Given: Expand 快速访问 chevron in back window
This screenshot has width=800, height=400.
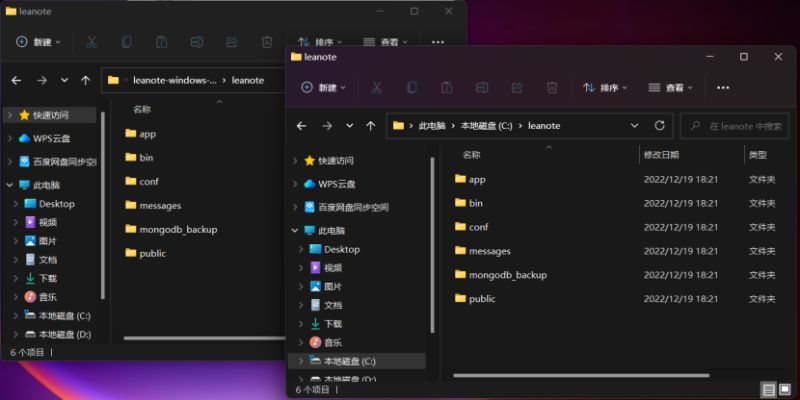Looking at the screenshot, I should 9,115.
